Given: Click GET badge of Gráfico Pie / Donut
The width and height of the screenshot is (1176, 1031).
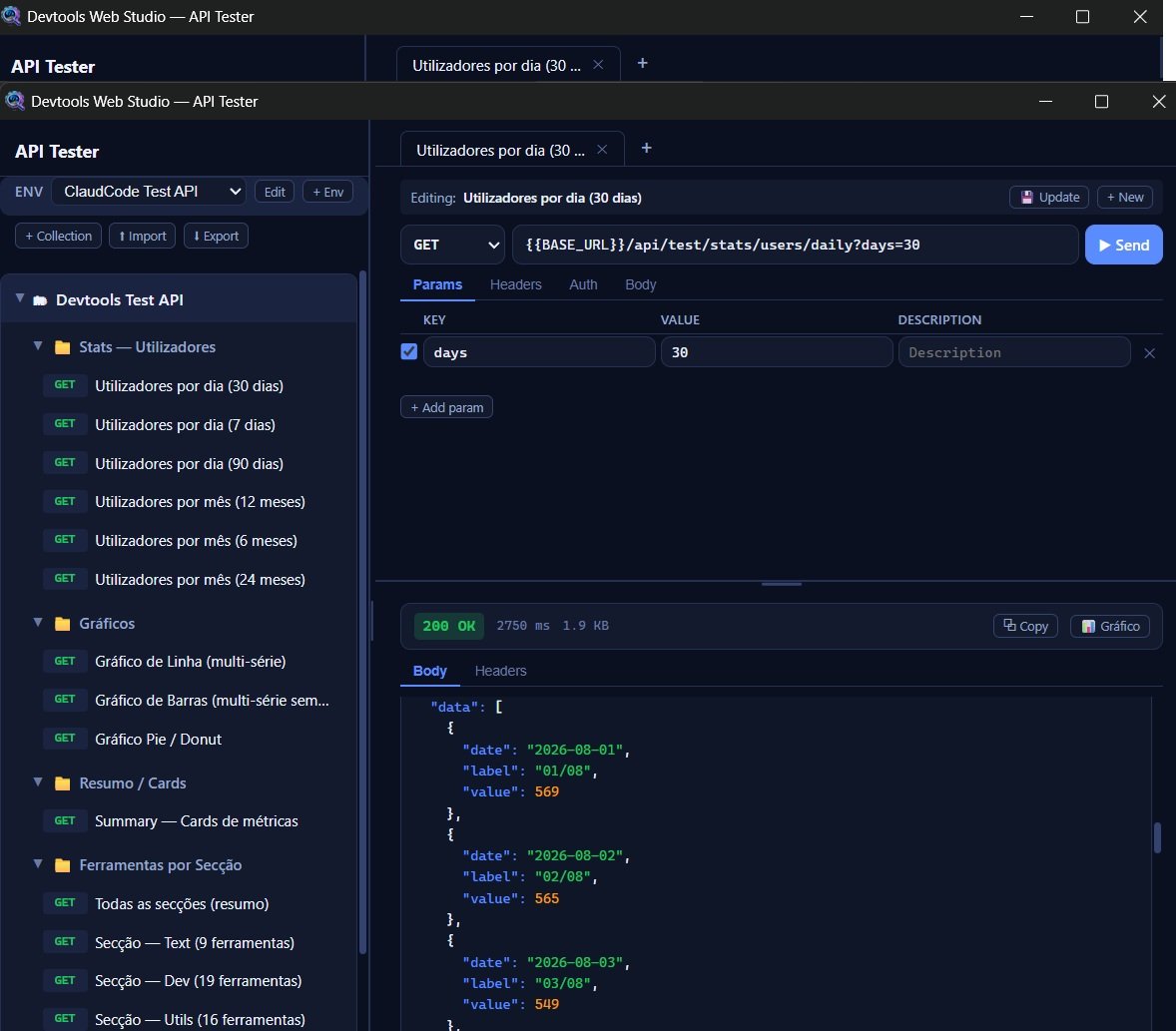Looking at the screenshot, I should pyautogui.click(x=65, y=738).
